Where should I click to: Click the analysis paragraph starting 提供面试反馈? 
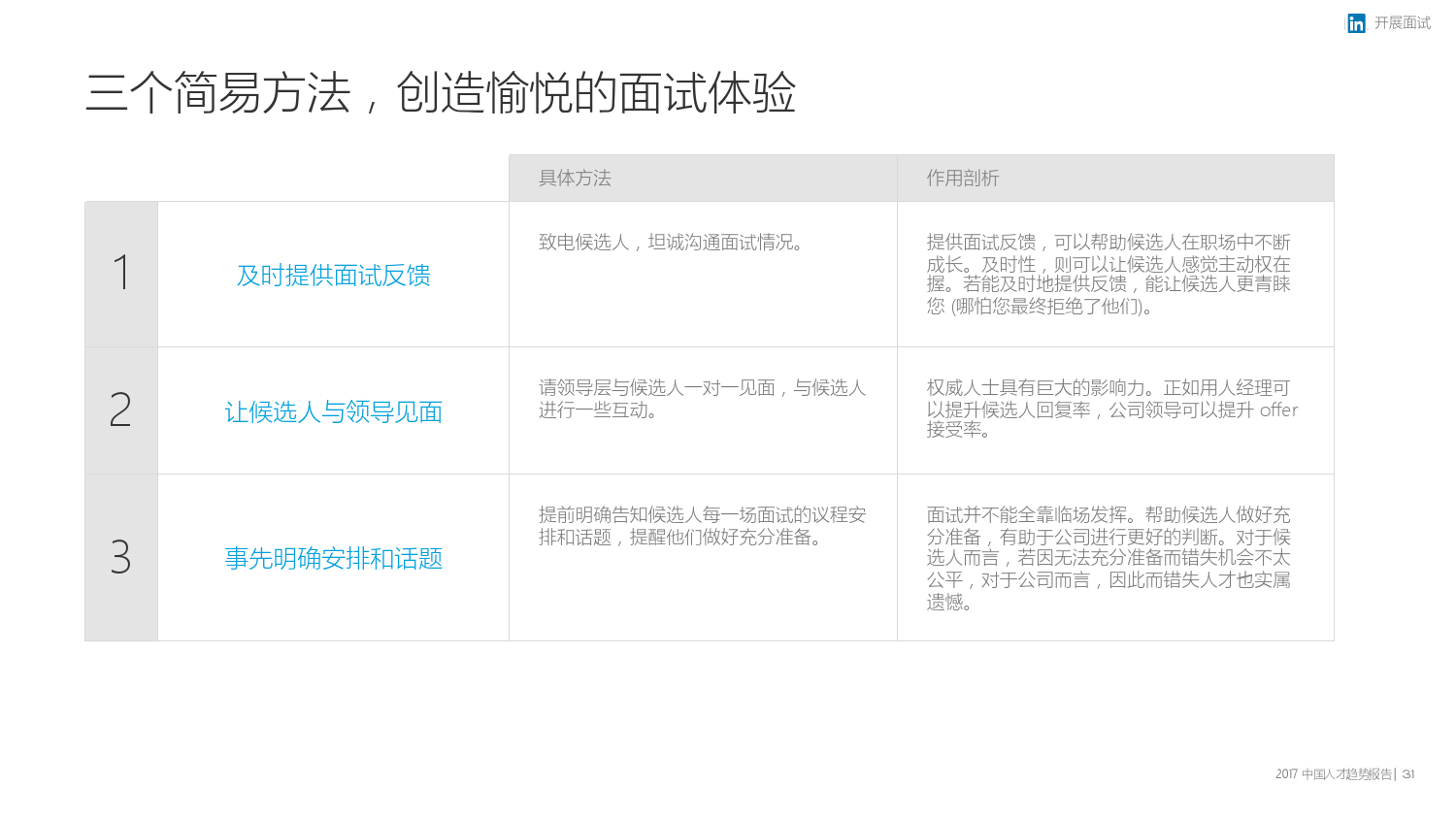1108,275
